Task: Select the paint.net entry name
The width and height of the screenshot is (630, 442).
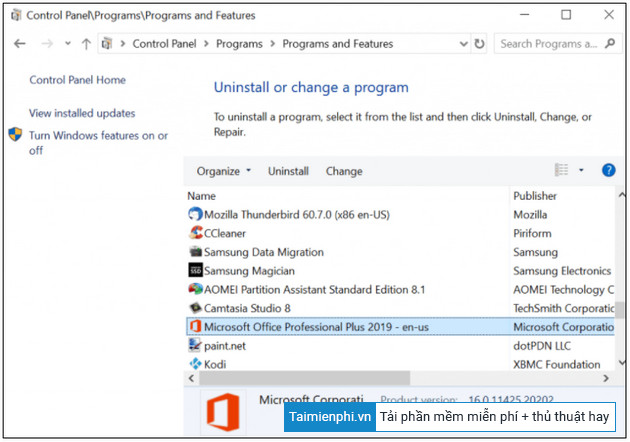Action: [225, 346]
